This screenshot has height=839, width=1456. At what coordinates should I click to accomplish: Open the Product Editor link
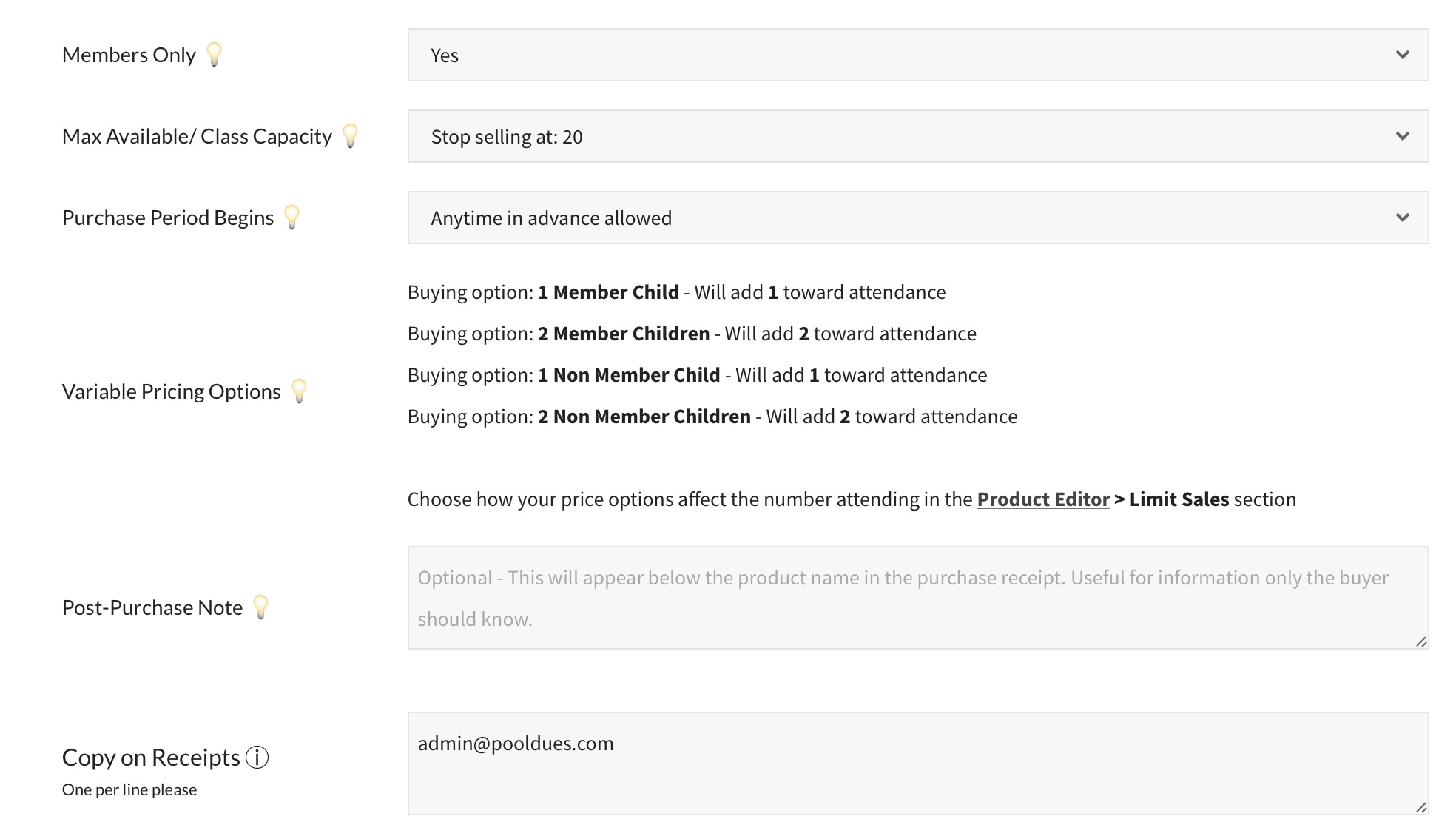tap(1043, 499)
